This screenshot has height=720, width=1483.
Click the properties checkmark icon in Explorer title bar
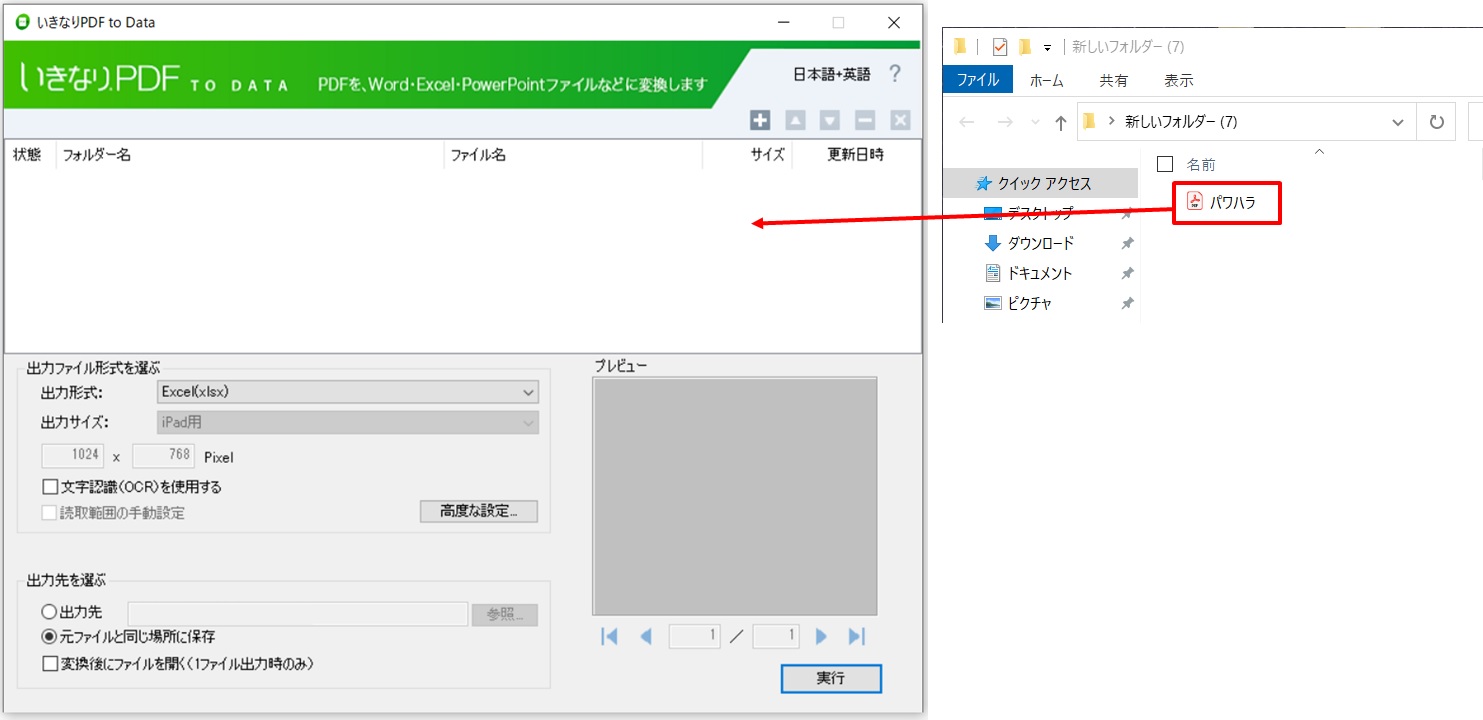[999, 47]
